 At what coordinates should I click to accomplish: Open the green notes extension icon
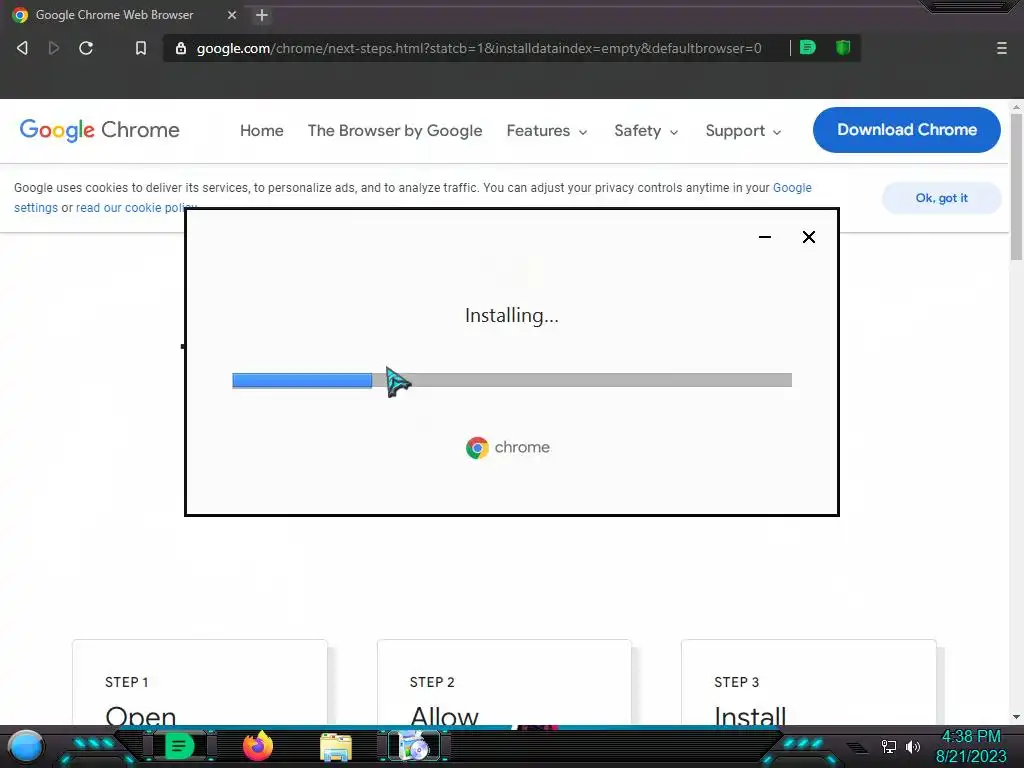[808, 47]
